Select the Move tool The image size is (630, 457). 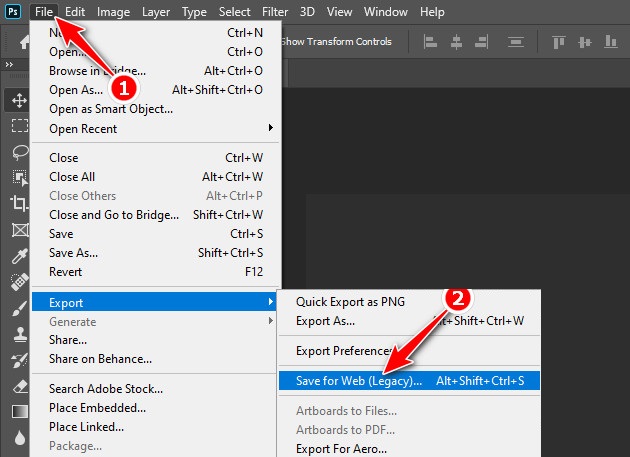coord(19,100)
